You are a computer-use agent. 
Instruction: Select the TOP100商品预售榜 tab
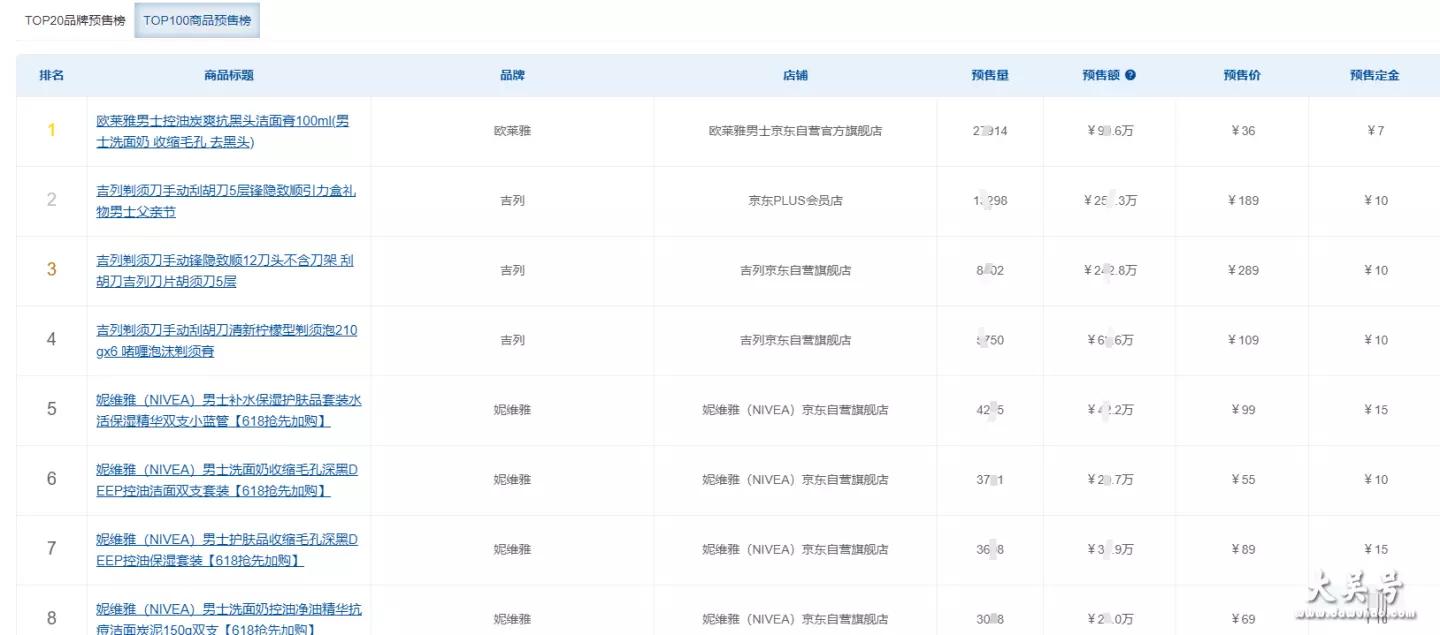click(197, 20)
